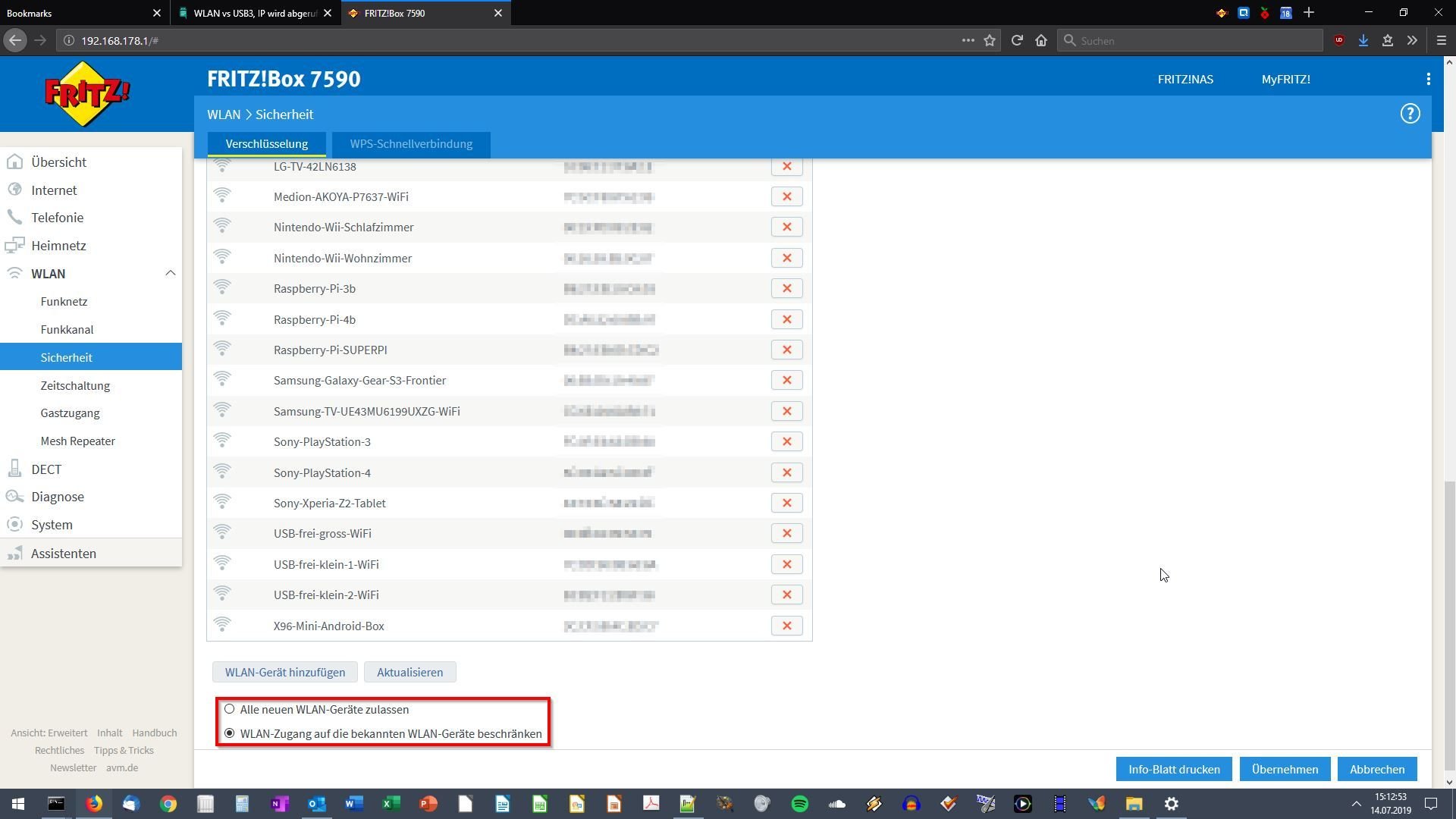Image resolution: width=1456 pixels, height=819 pixels.
Task: Open Excel from the taskbar
Action: pyautogui.click(x=391, y=804)
